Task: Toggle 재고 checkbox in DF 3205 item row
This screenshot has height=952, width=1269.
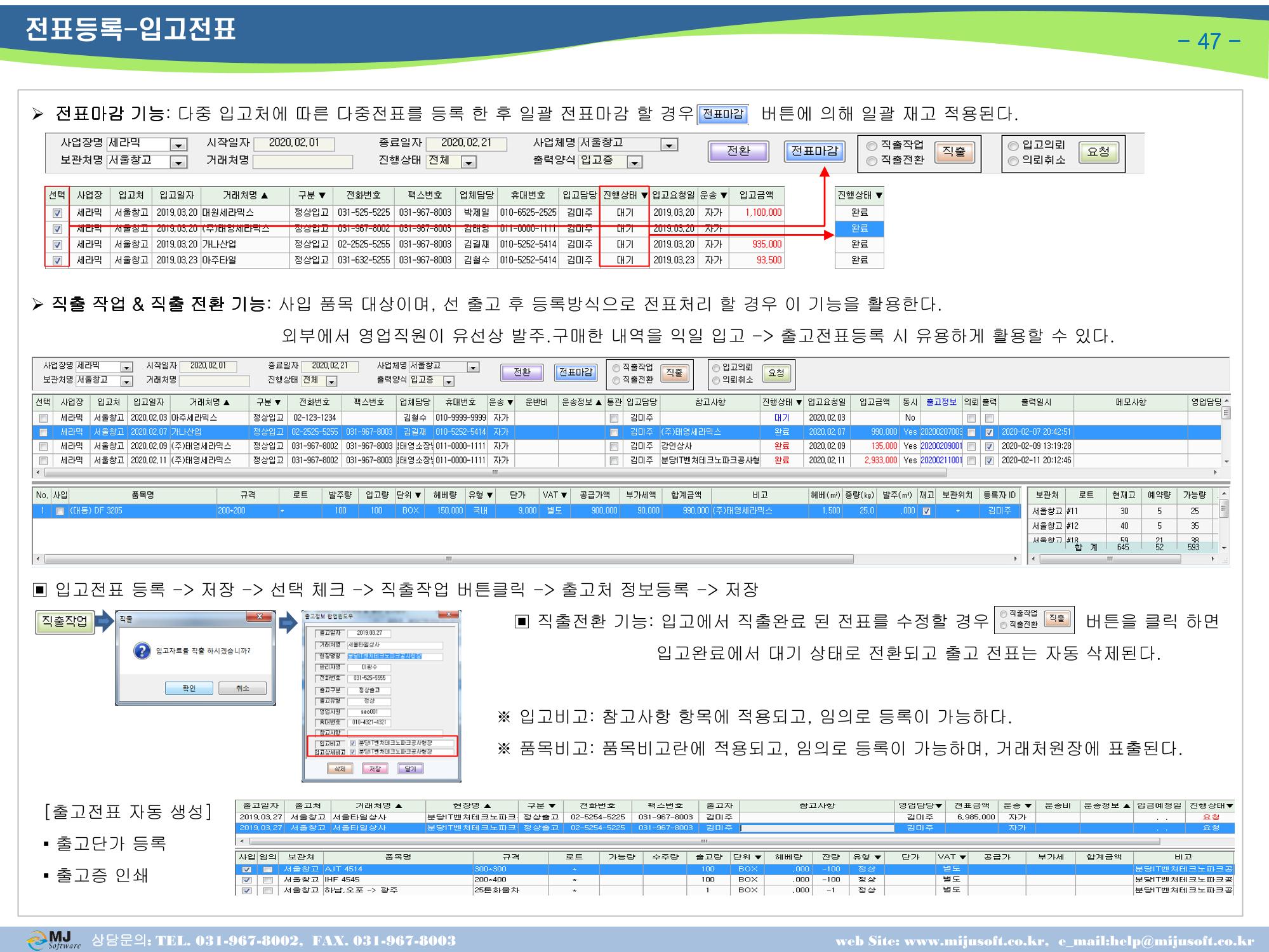Action: click(926, 511)
